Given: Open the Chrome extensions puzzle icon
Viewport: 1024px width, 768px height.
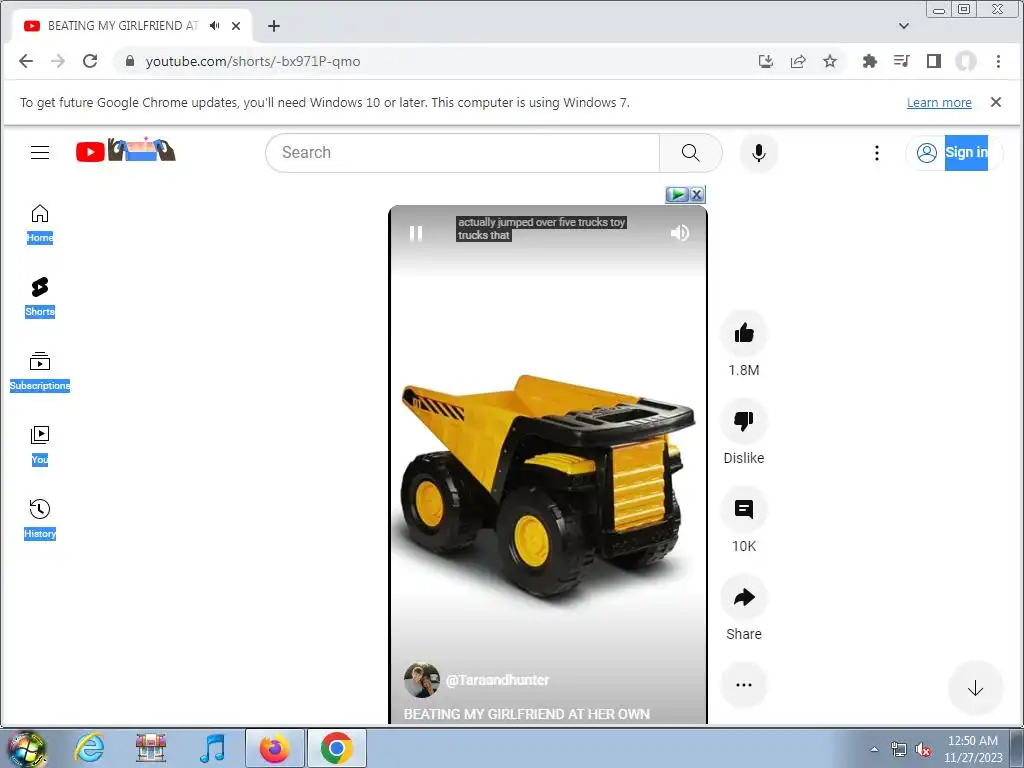Looking at the screenshot, I should (869, 61).
